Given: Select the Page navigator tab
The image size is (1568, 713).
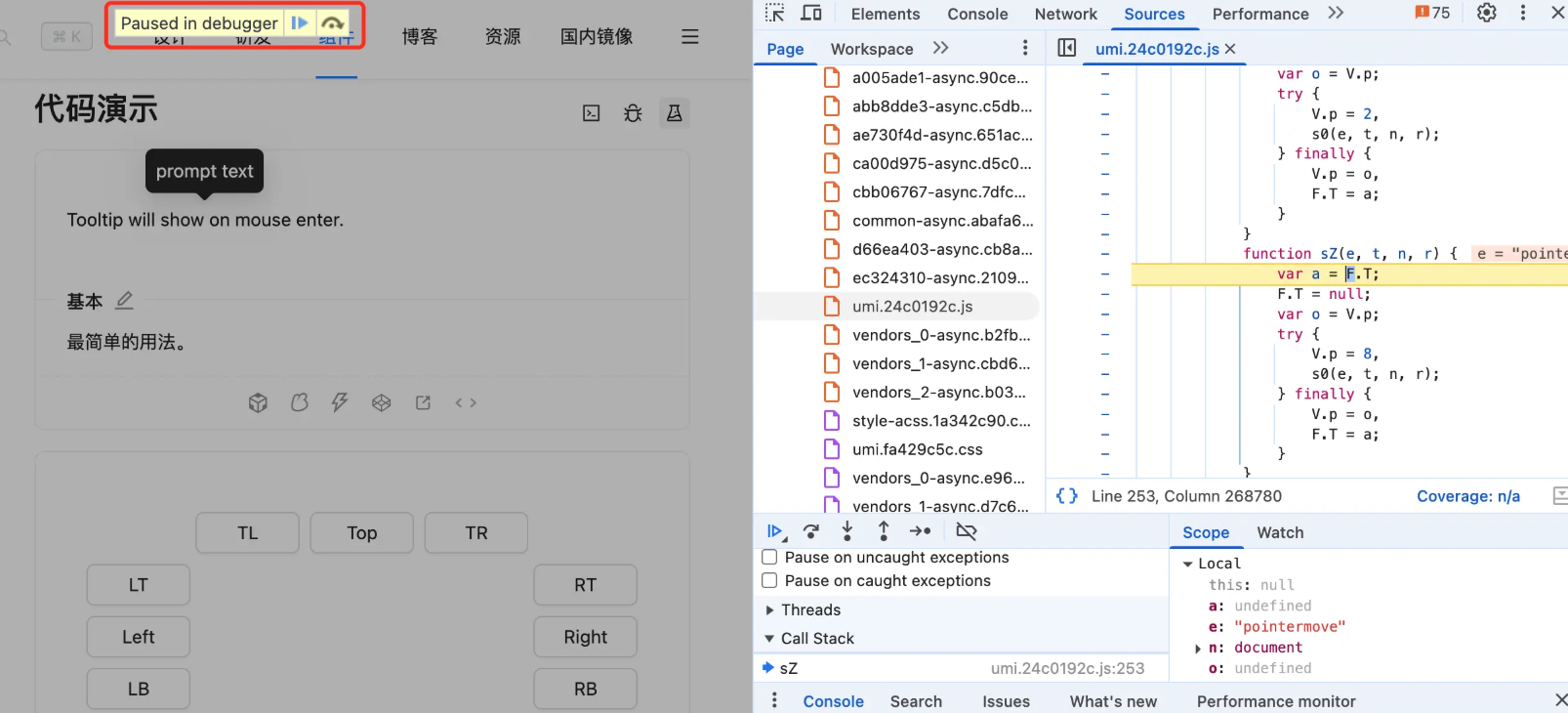Looking at the screenshot, I should click(785, 49).
